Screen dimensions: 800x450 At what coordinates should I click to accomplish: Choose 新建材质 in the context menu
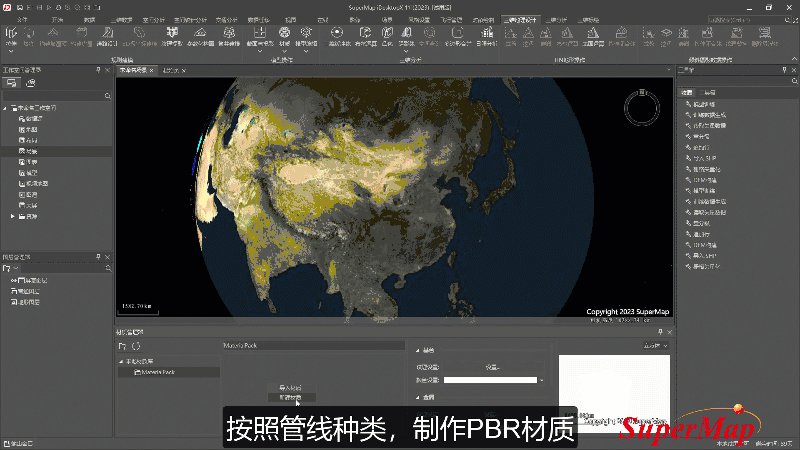coord(290,397)
